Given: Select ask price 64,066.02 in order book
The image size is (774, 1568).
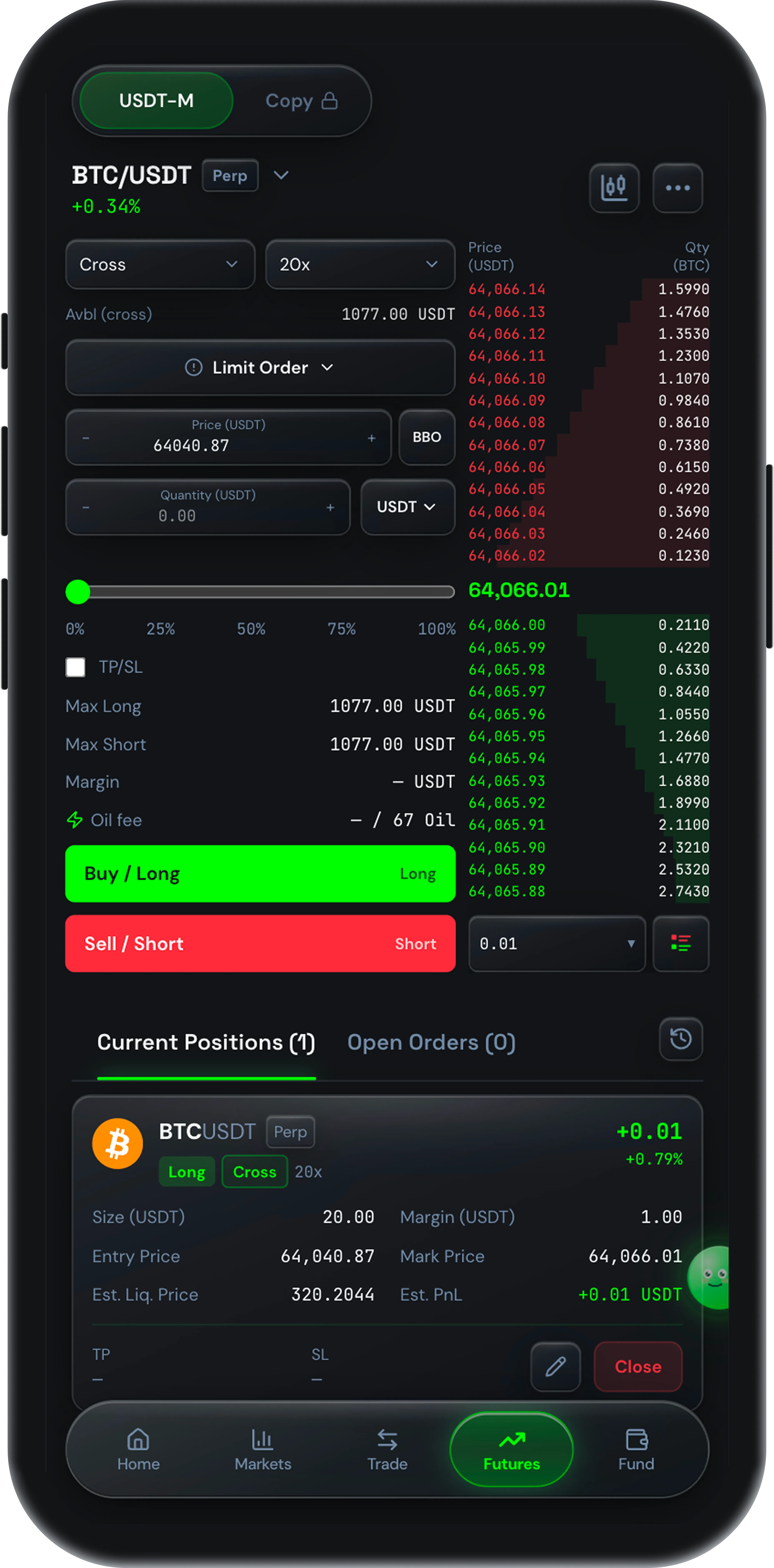Looking at the screenshot, I should pyautogui.click(x=507, y=556).
